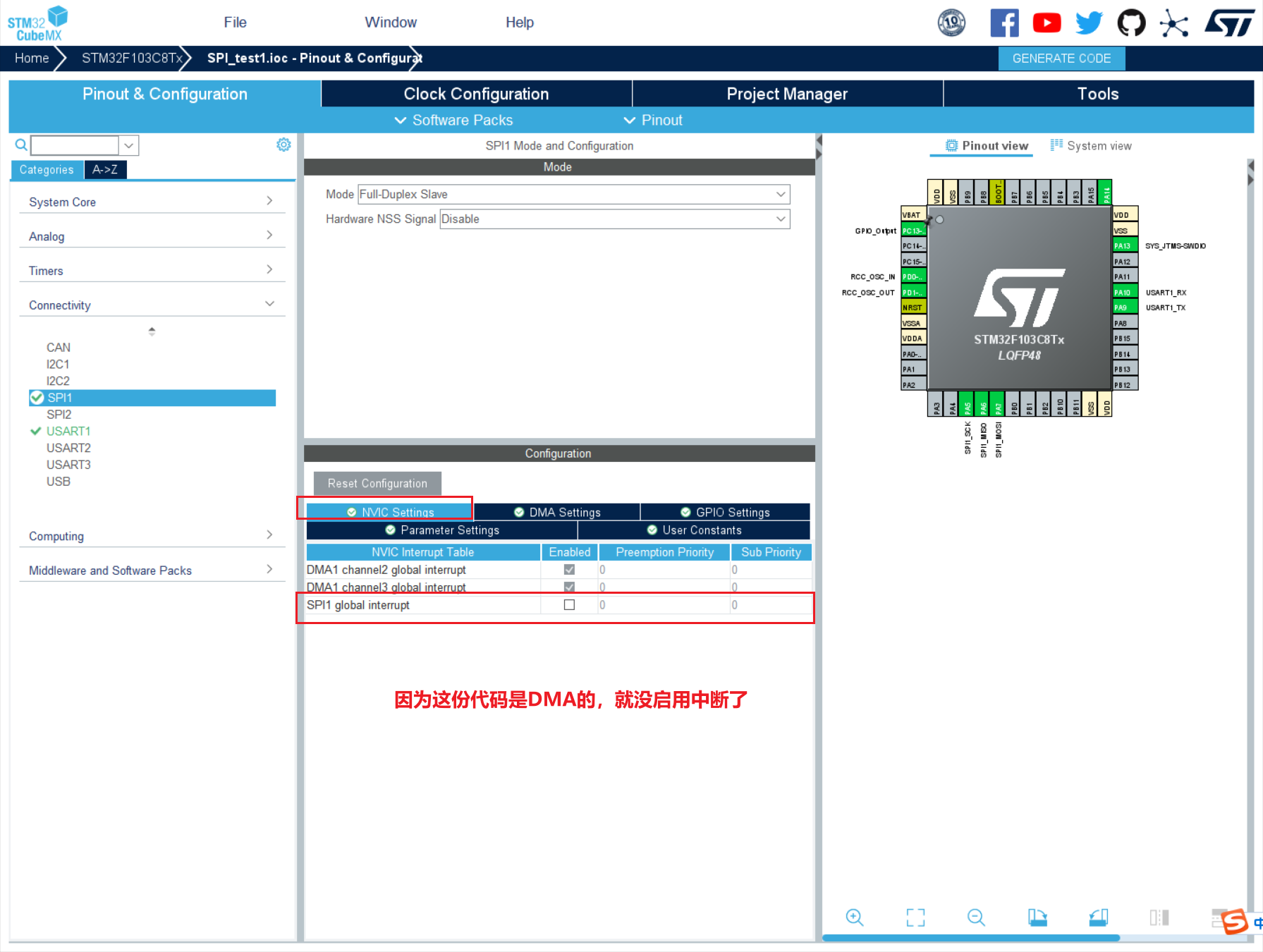This screenshot has width=1263, height=952.
Task: Select I2C1 in connectivity list
Action: [58, 364]
